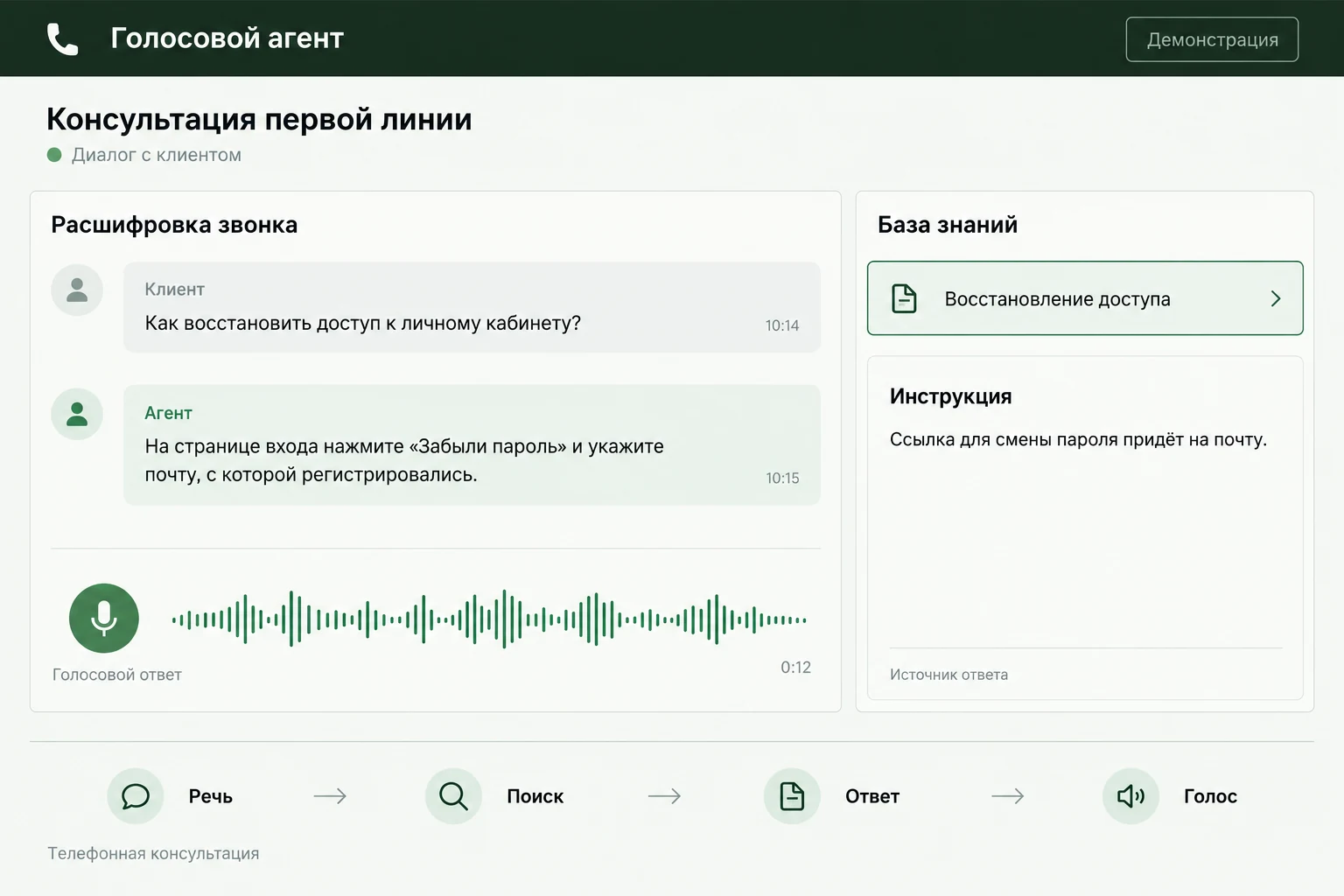The height and width of the screenshot is (896, 1344).
Task: Click the Демонстрация button
Action: tap(1212, 39)
